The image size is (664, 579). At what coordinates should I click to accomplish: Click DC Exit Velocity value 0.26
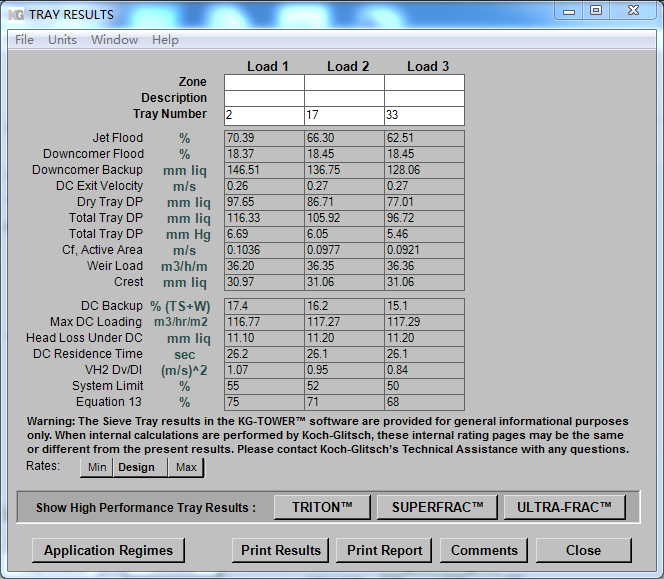264,186
